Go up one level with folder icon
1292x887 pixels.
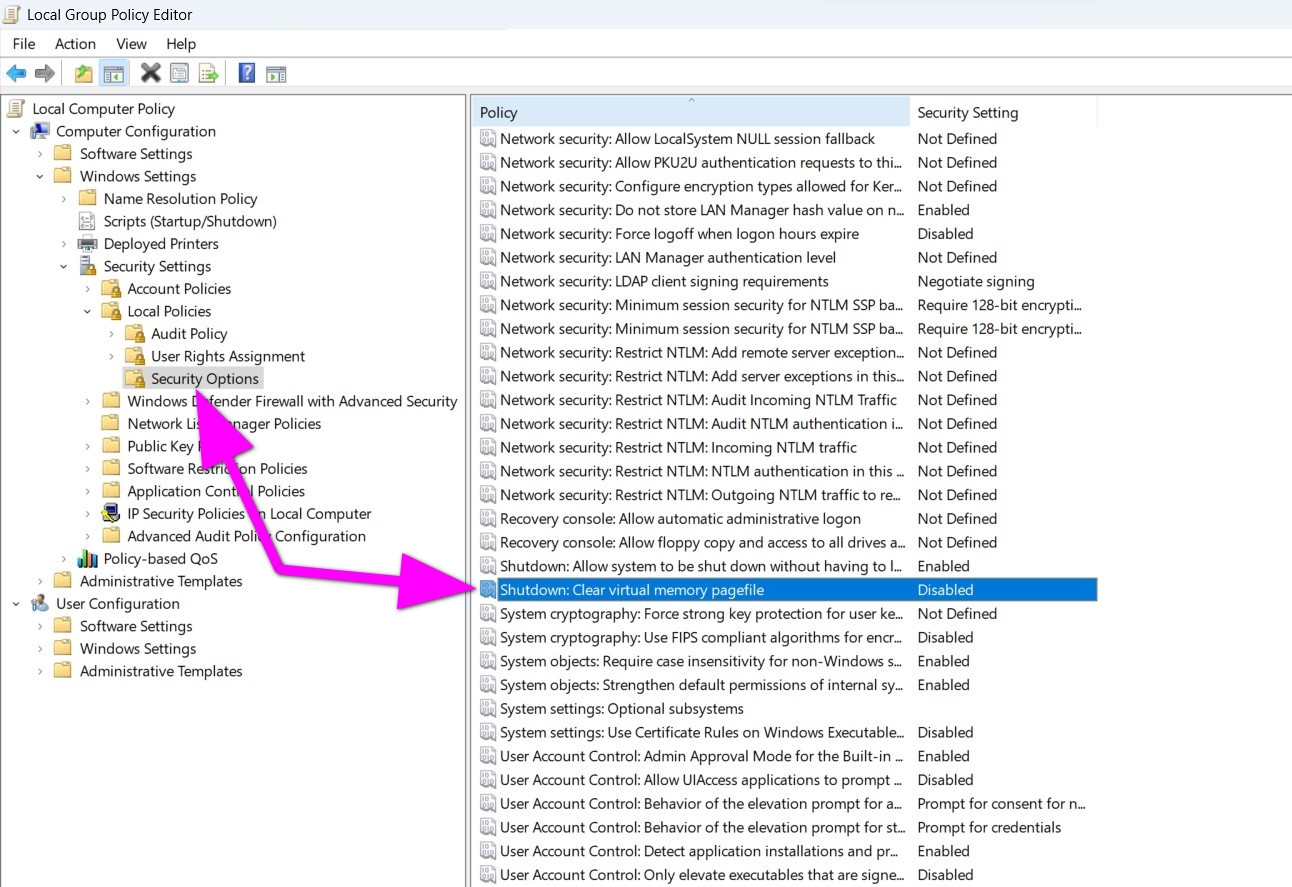click(x=84, y=73)
